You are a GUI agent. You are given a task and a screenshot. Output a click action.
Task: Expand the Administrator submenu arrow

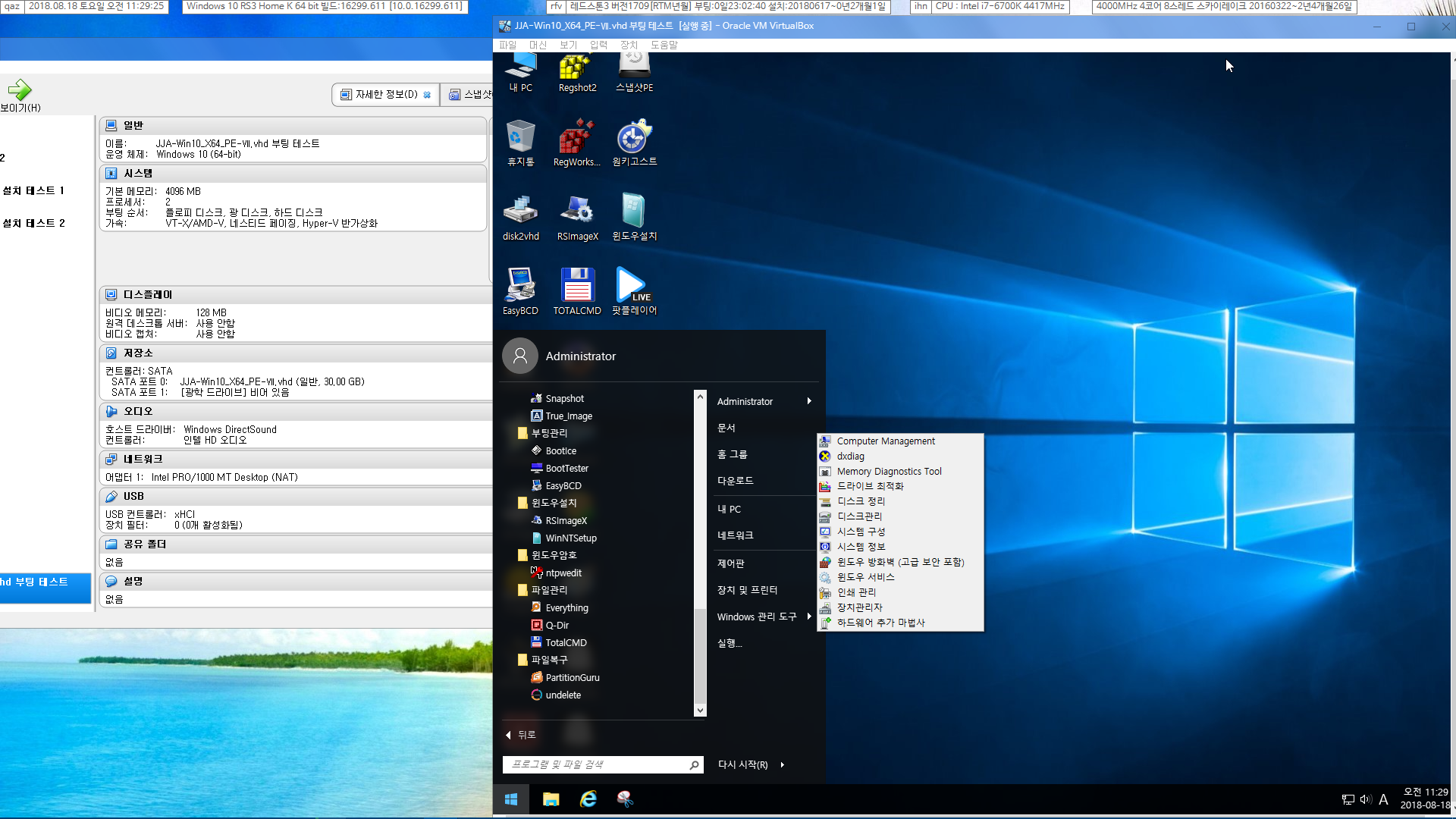(809, 401)
